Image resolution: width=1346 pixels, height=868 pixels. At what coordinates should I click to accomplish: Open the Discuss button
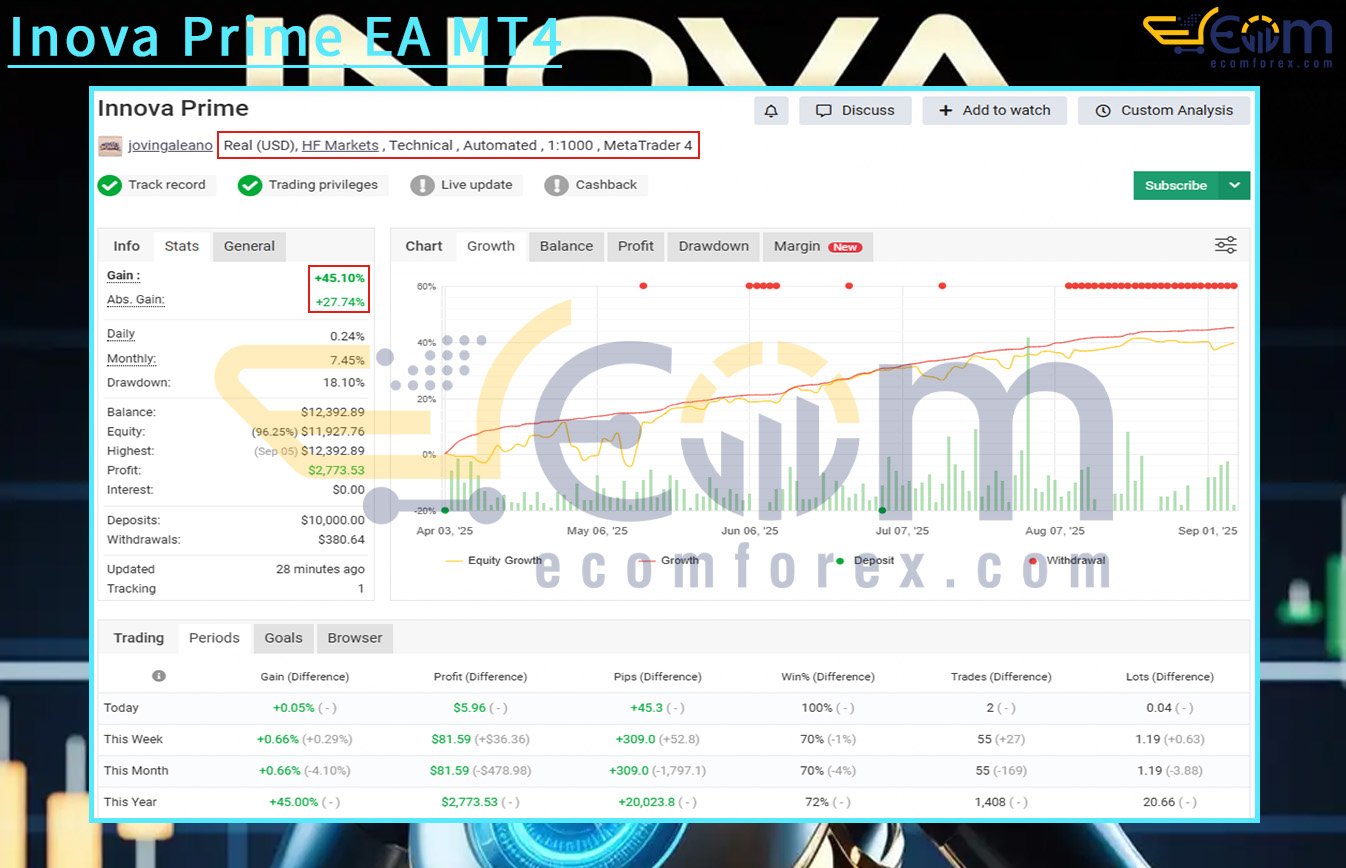click(855, 111)
